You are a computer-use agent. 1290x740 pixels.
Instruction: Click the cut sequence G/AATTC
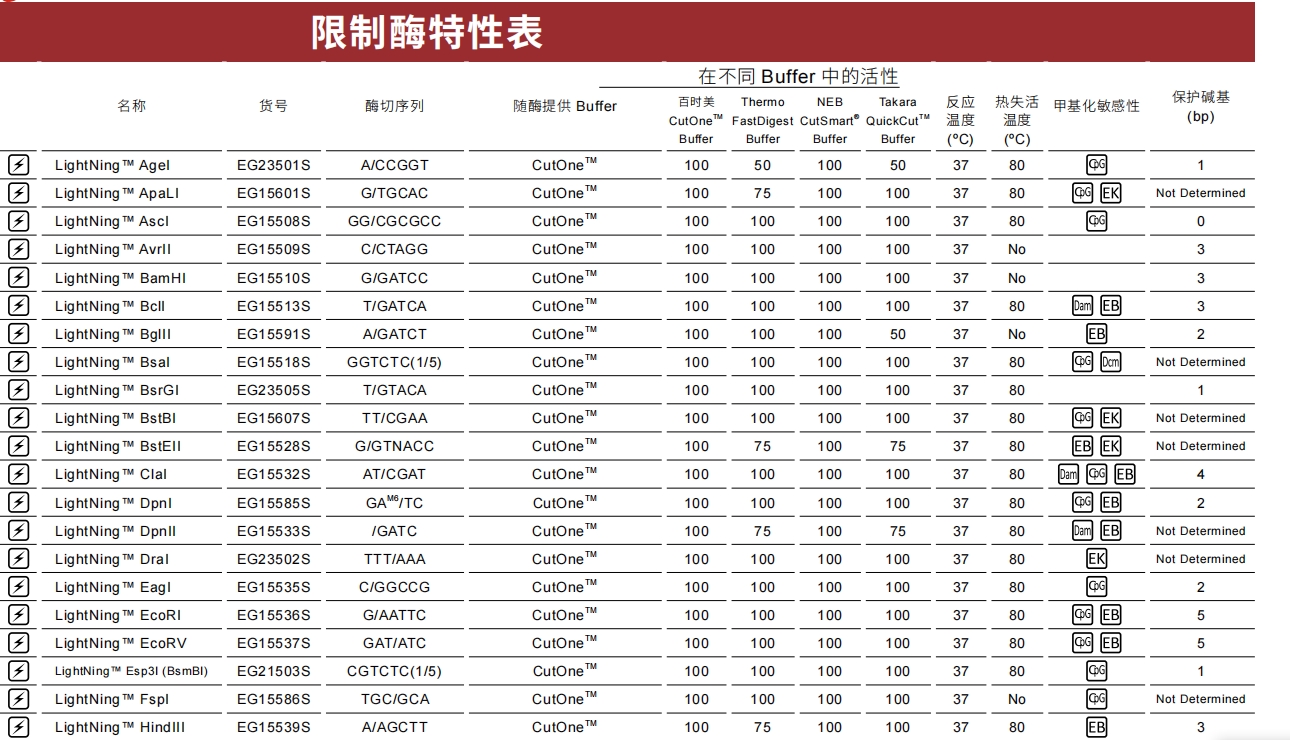[394, 615]
